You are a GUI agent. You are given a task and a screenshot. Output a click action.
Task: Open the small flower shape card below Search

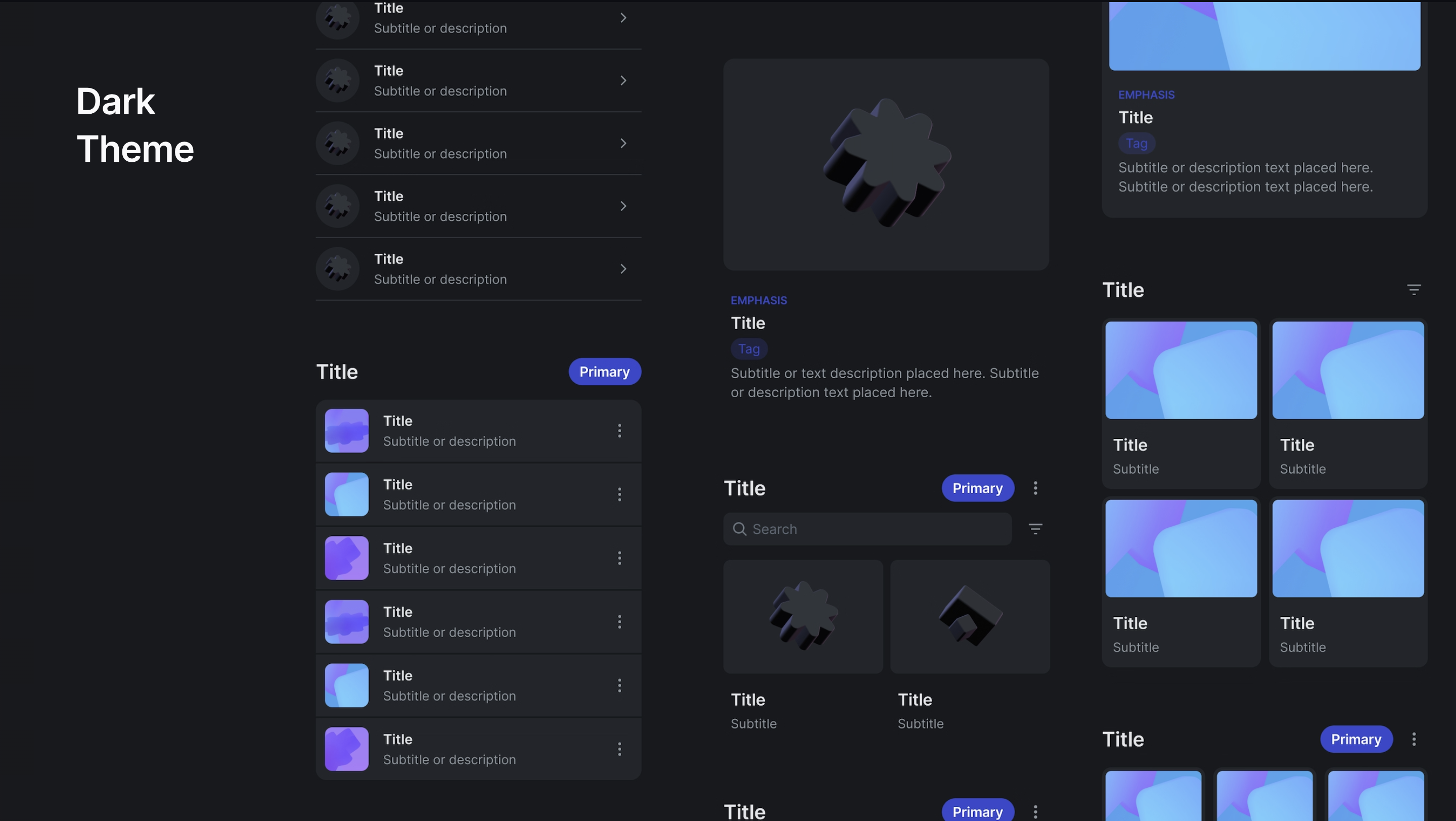[x=803, y=616]
